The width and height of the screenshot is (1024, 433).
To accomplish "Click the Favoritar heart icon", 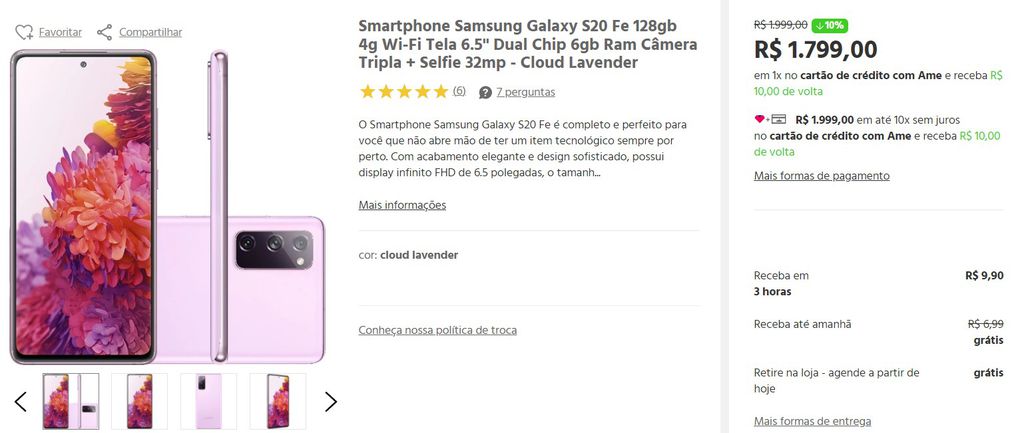I will (x=24, y=32).
